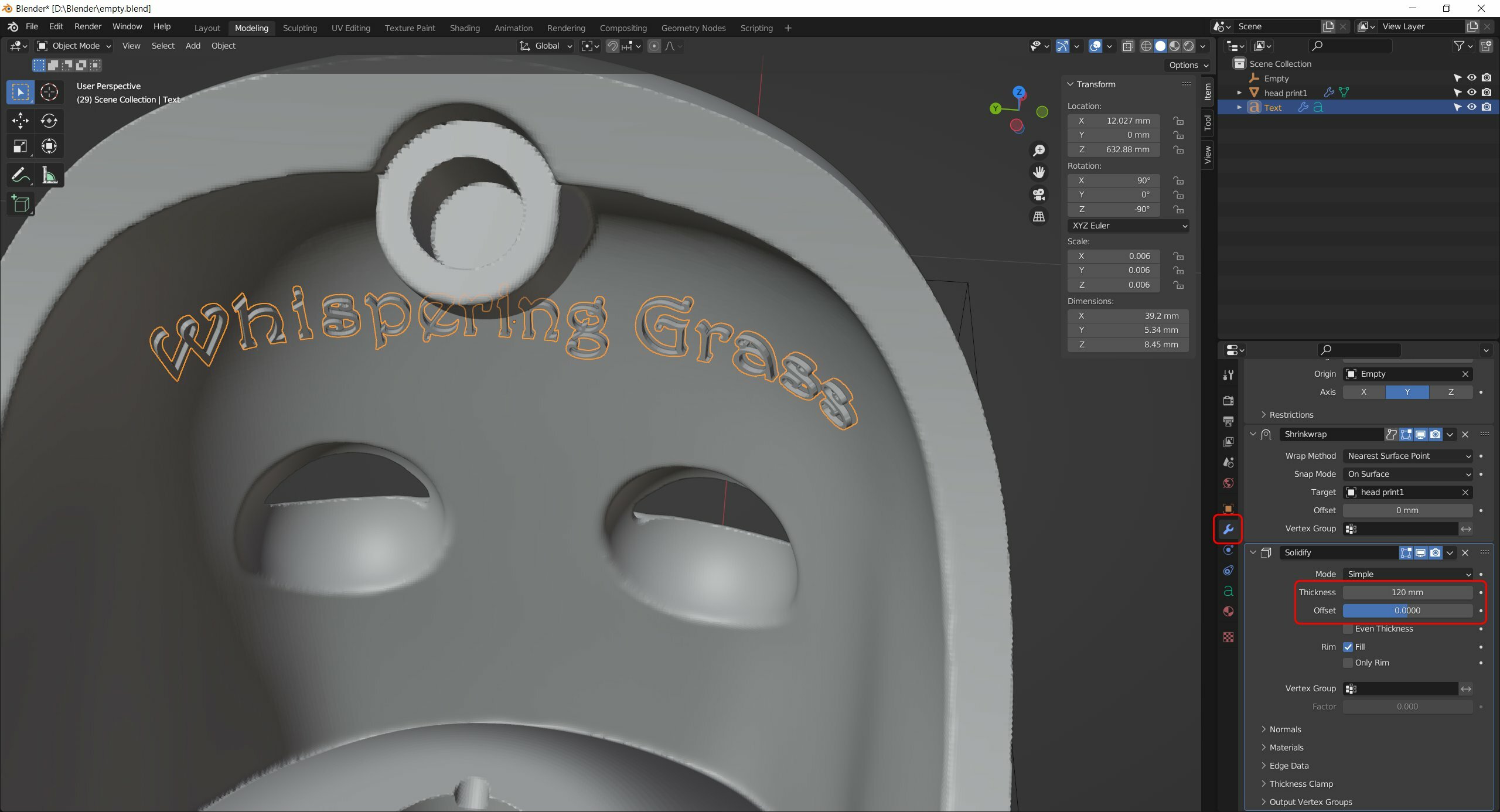
Task: Open the Object Mode dropdown
Action: point(74,46)
